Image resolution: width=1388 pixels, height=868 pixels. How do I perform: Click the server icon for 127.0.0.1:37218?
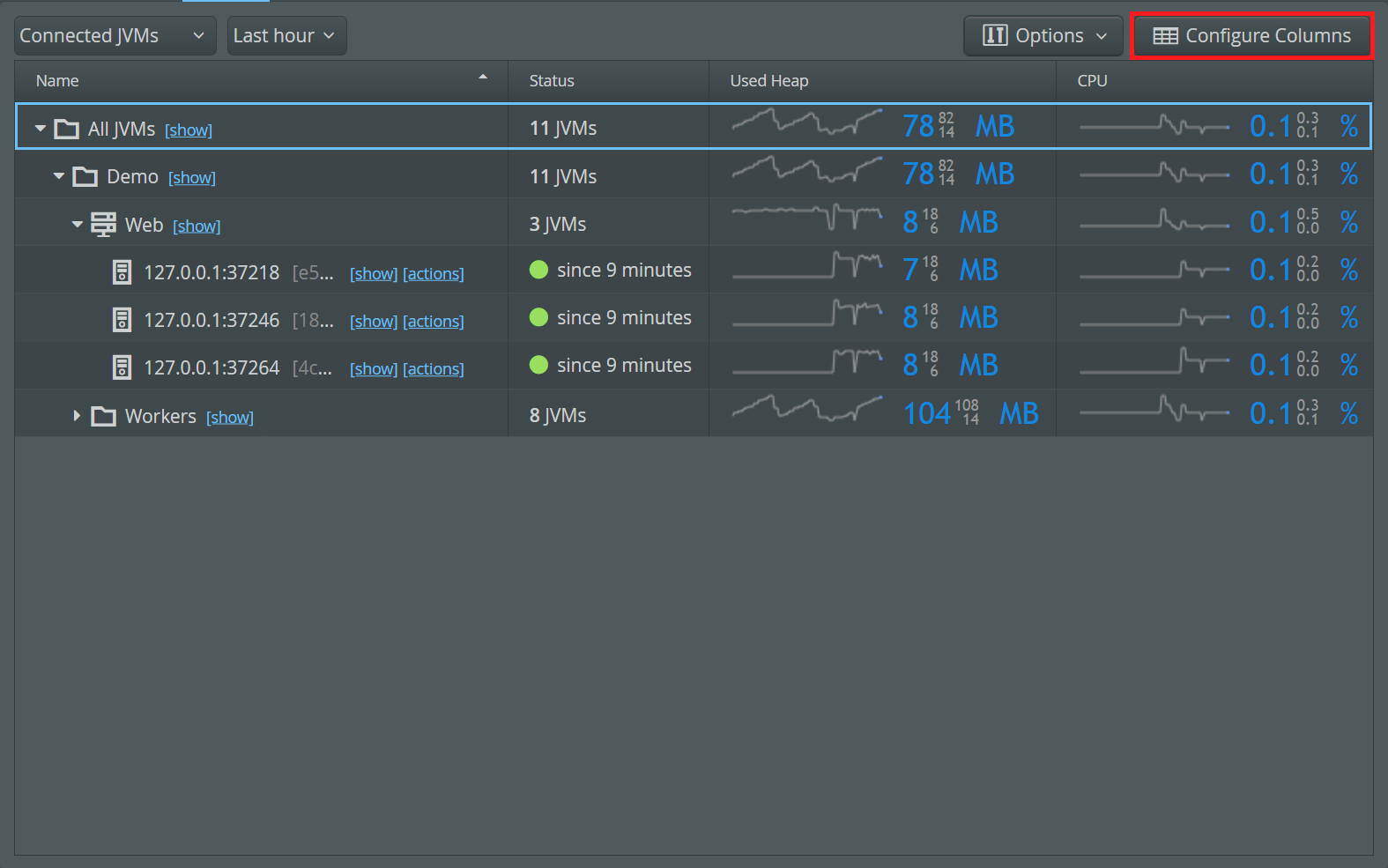point(122,272)
